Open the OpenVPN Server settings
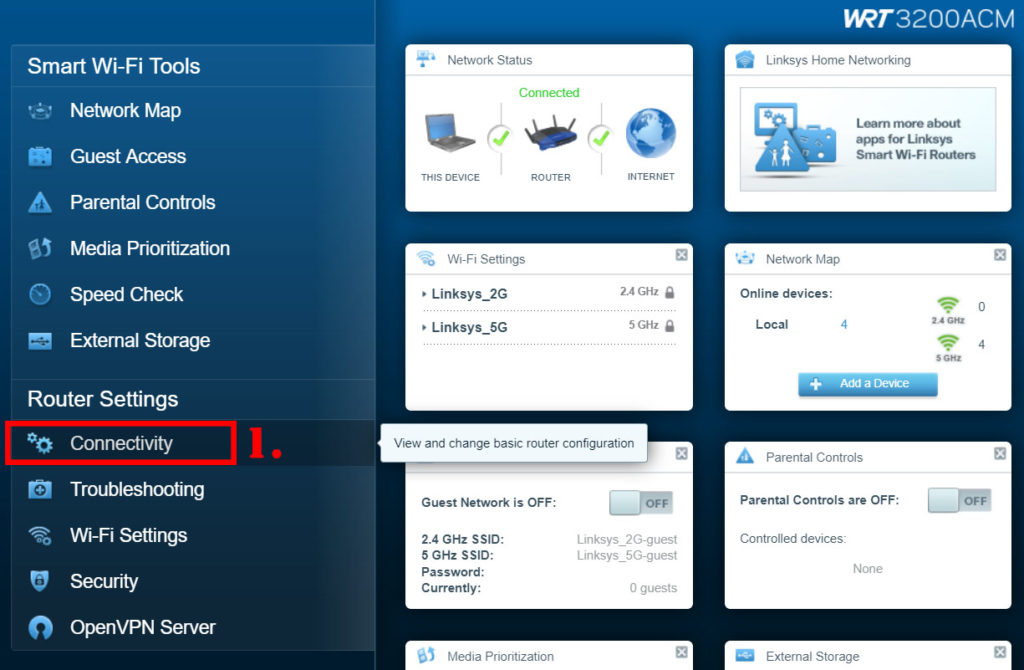1024x670 pixels. (141, 627)
